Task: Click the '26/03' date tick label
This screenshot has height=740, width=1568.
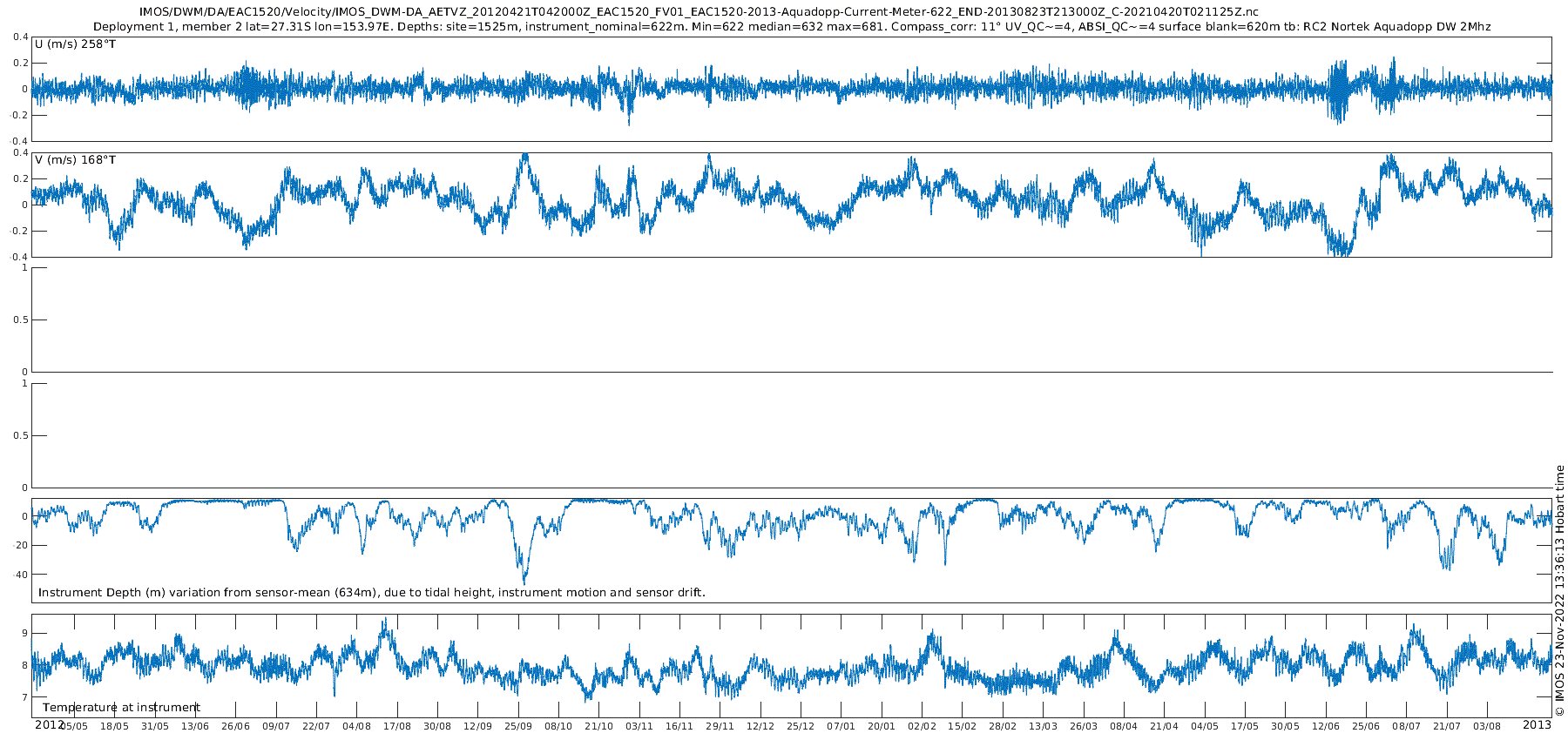Action: point(1083,727)
